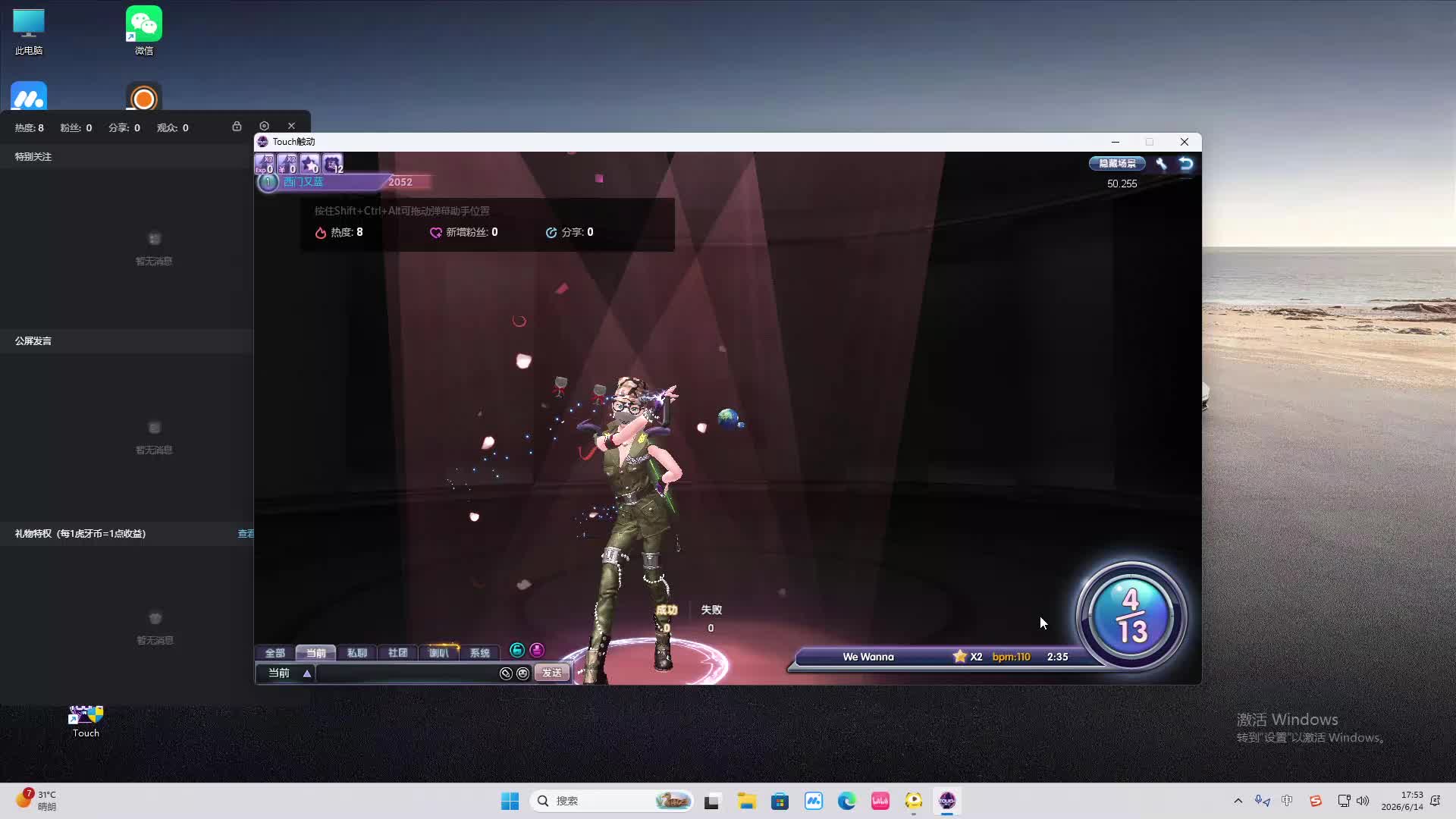Screen dimensions: 1456x819
Task: Click the 分享 share icon in overlay
Action: tap(551, 233)
